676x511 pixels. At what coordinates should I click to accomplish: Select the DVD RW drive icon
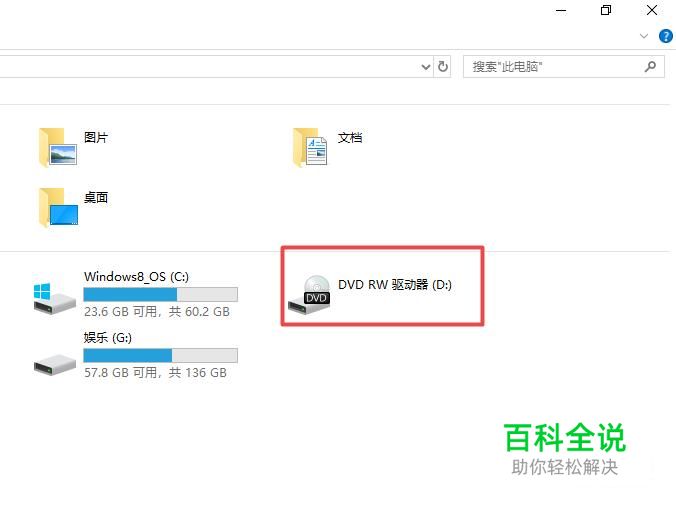pos(310,295)
